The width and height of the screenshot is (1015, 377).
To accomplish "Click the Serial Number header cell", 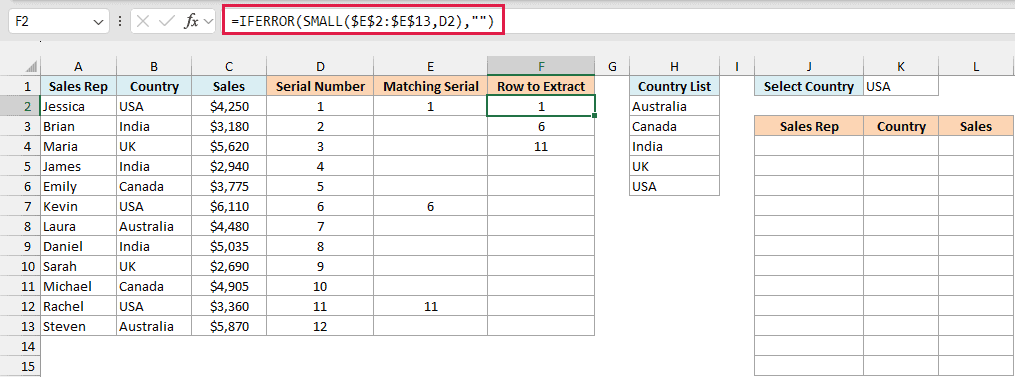I will [320, 86].
